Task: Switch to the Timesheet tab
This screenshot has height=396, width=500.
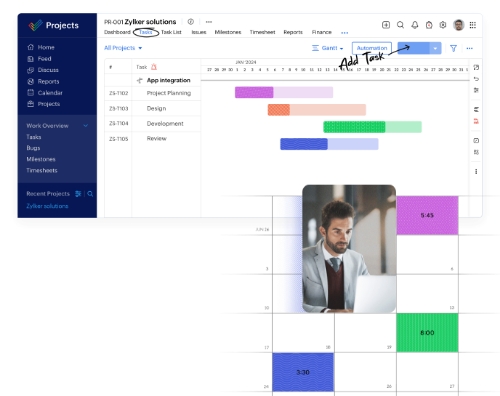Action: point(262,32)
